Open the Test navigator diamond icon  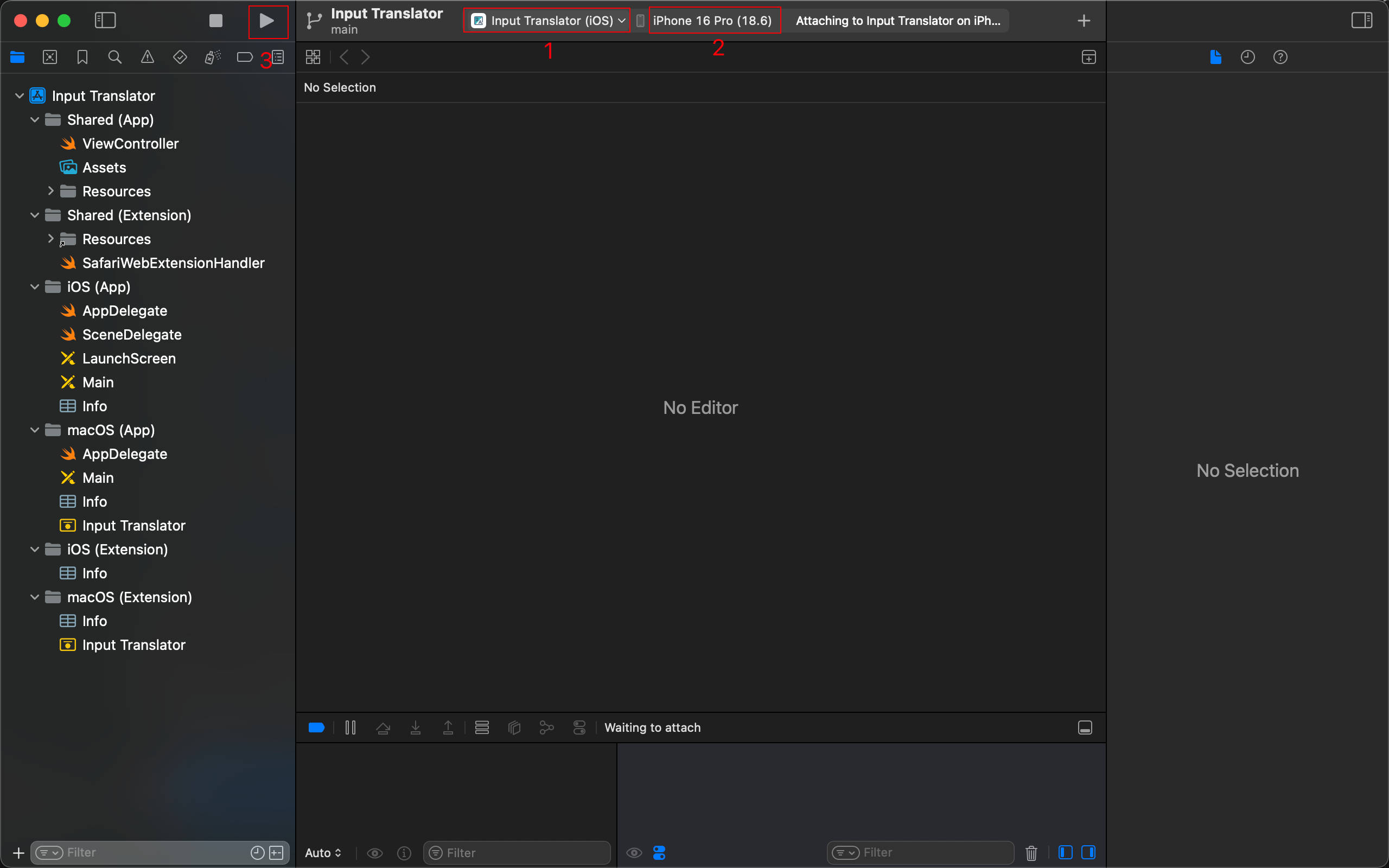pyautogui.click(x=180, y=57)
